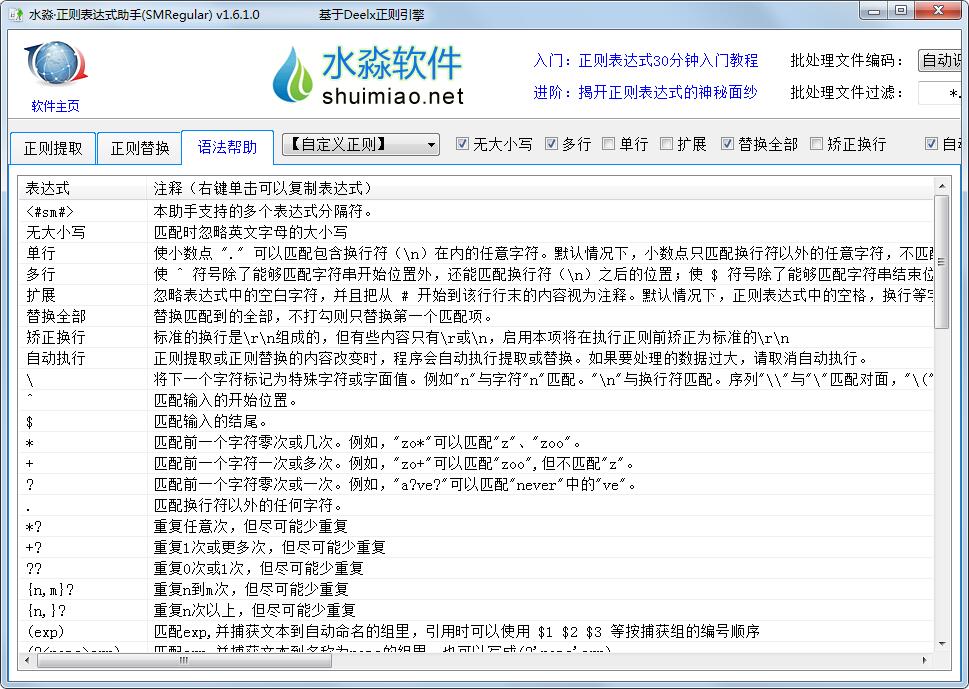
Task: Select the 无大小写 row in list
Action: point(476,233)
